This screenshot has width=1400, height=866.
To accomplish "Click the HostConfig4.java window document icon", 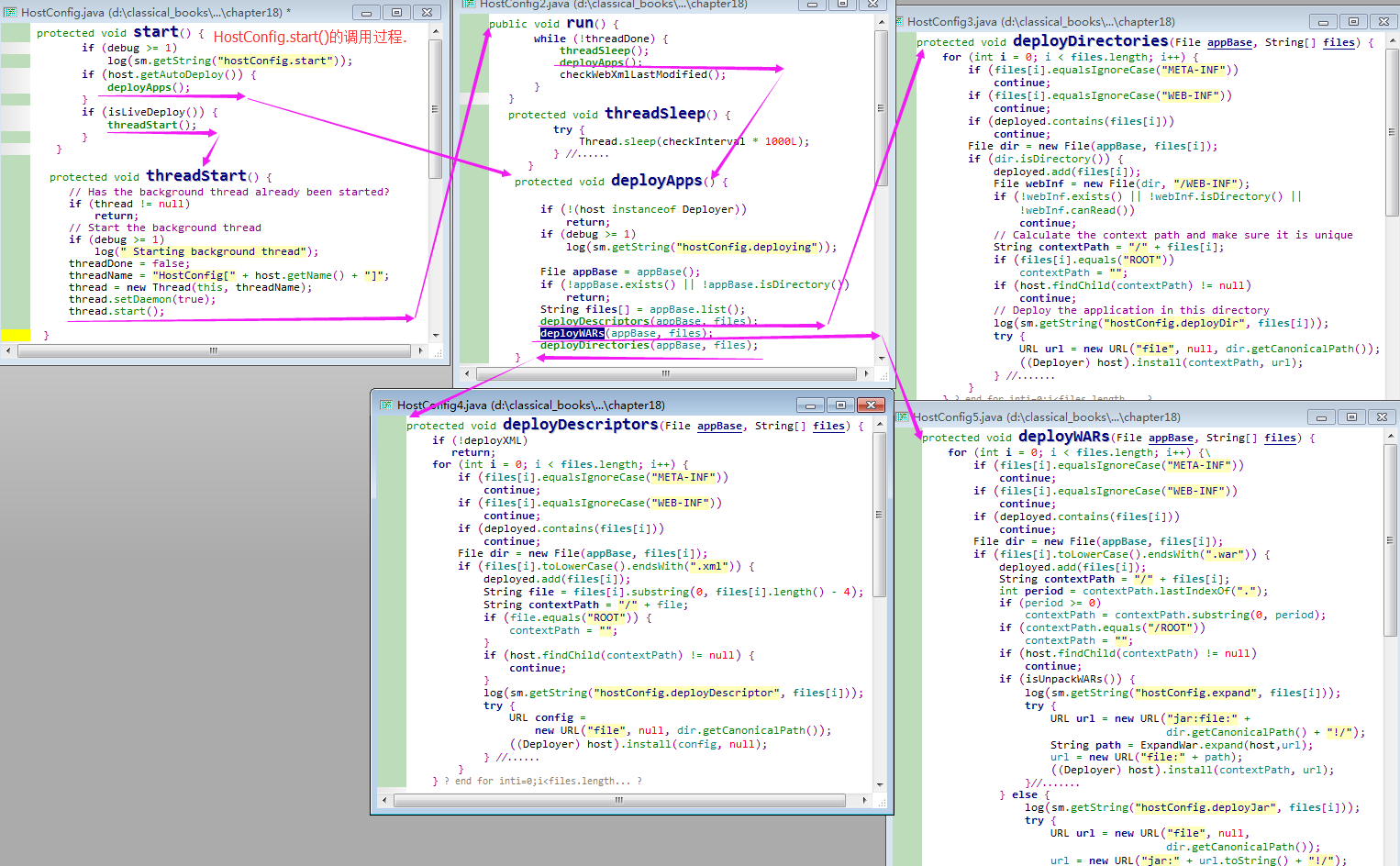I will 386,405.
